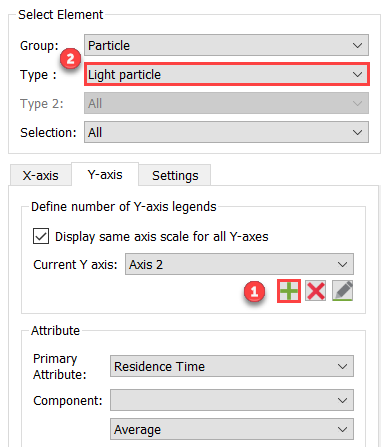Switch to the X-axis tab
389x447 pixels.
[x=41, y=175]
